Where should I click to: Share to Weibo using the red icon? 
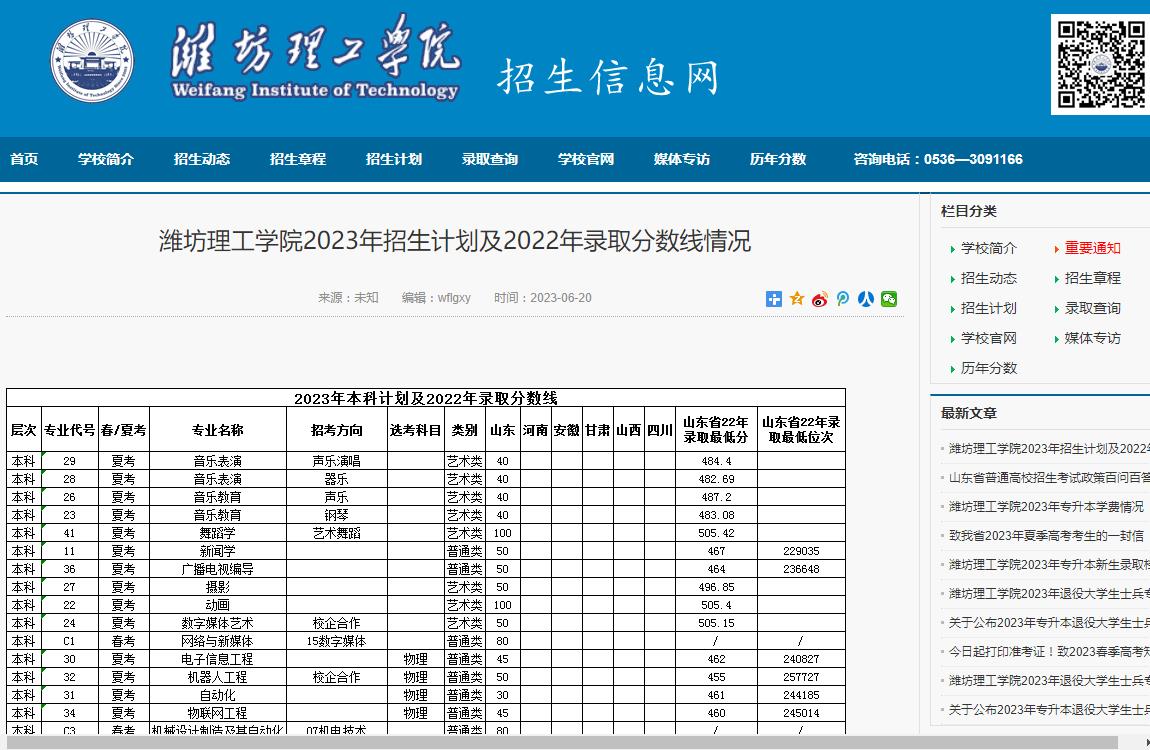[820, 298]
